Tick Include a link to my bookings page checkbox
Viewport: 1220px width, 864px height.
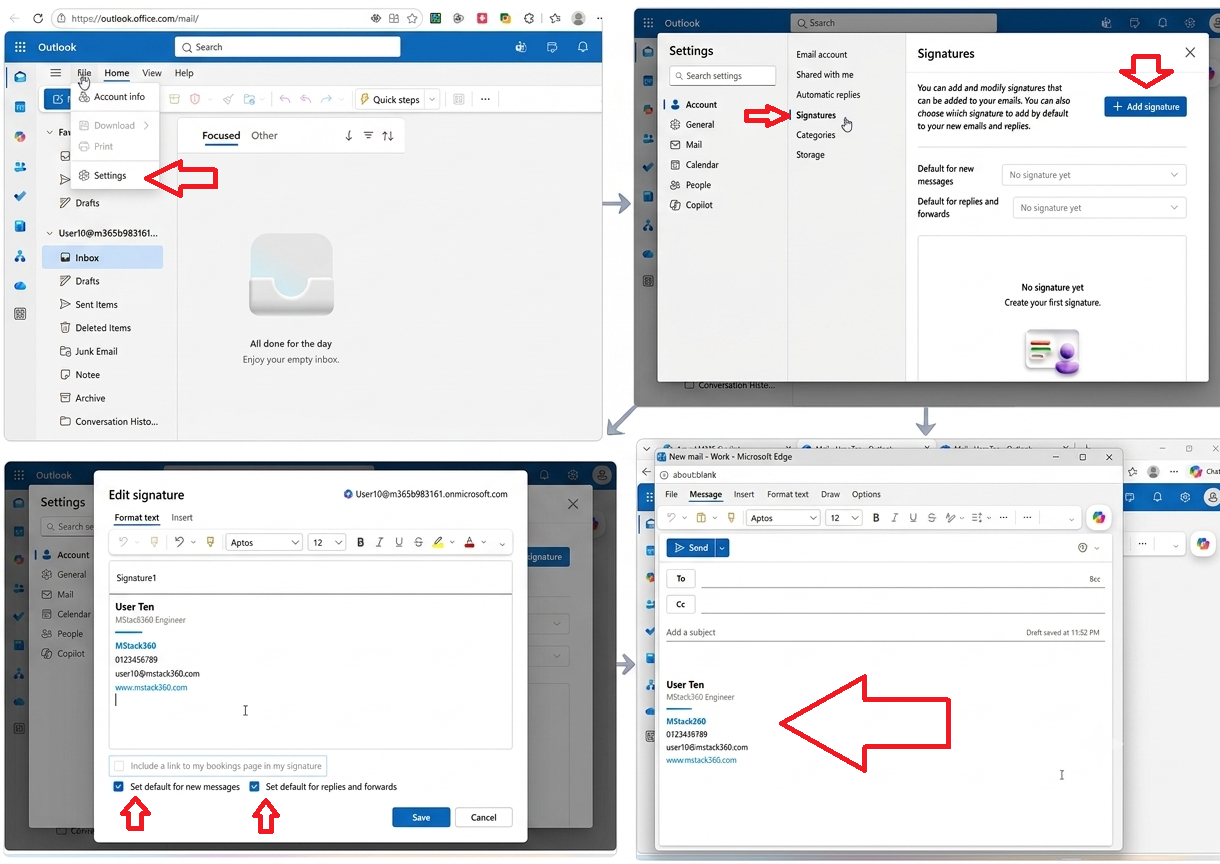120,766
